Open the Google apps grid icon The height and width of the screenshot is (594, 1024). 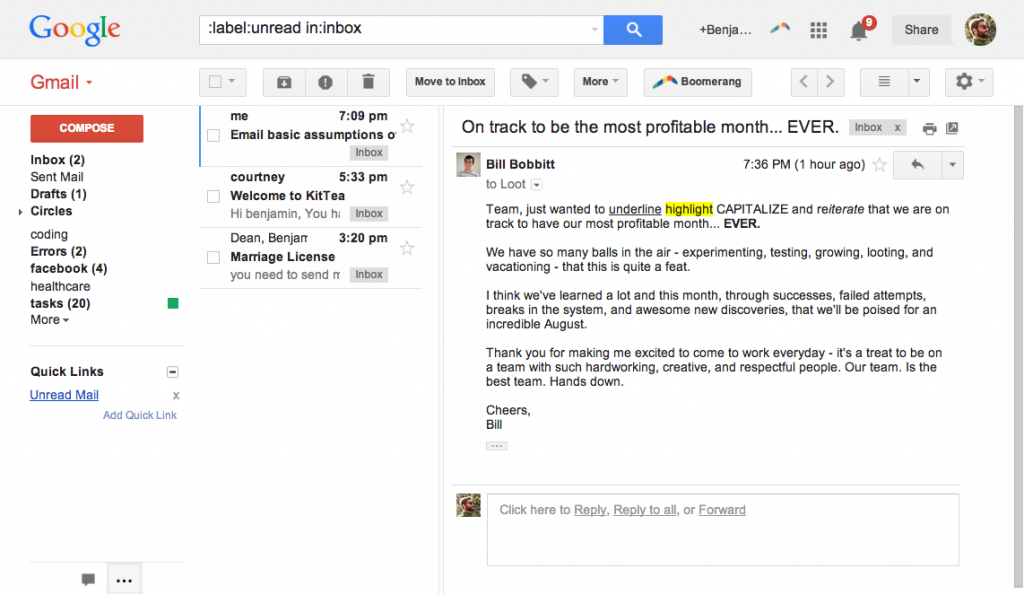tap(818, 30)
